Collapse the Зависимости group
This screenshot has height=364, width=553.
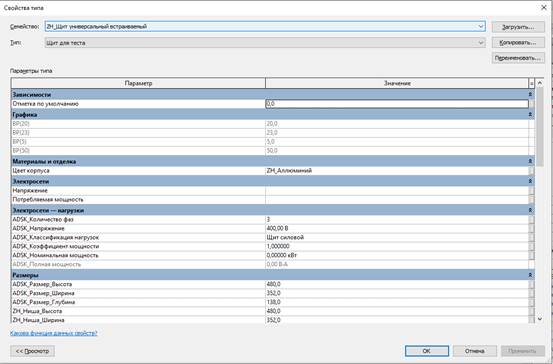[x=530, y=95]
